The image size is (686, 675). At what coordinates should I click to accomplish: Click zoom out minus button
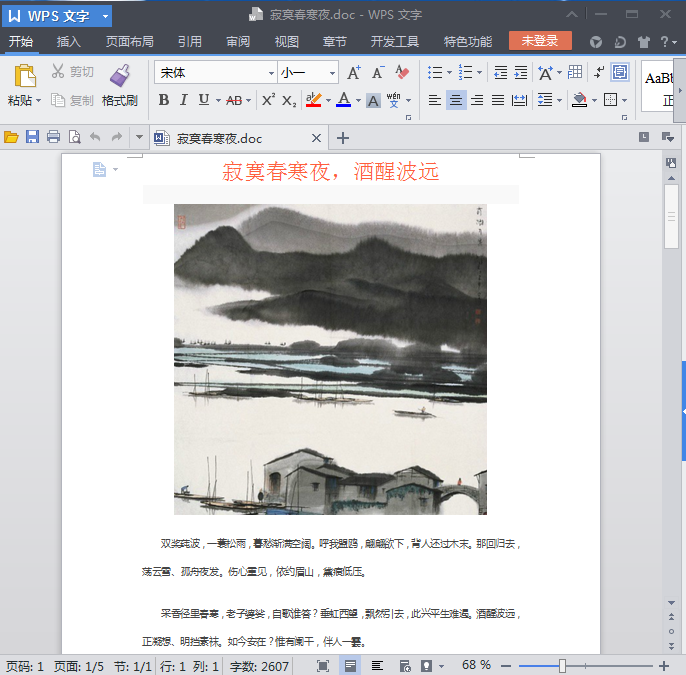tap(506, 666)
